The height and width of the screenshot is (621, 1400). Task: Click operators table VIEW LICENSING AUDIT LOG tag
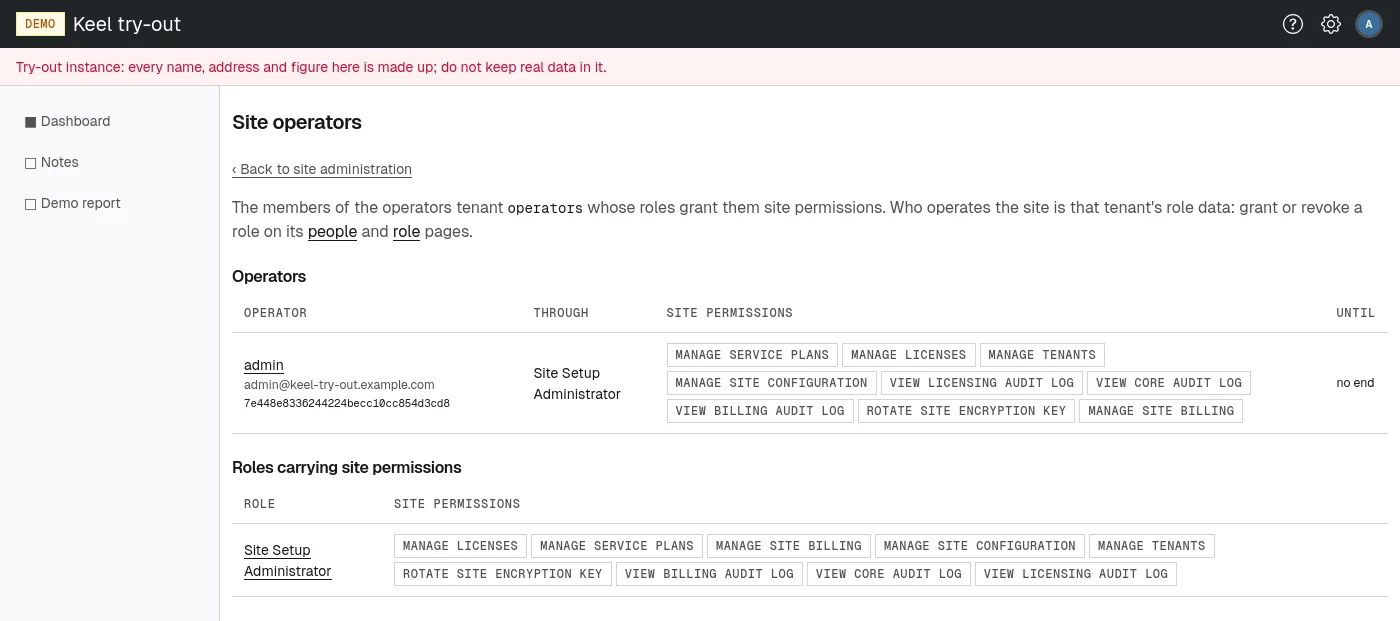(x=982, y=383)
